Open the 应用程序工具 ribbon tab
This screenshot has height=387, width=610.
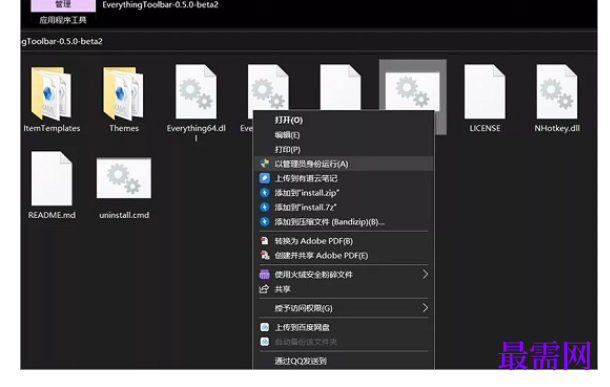tap(63, 20)
